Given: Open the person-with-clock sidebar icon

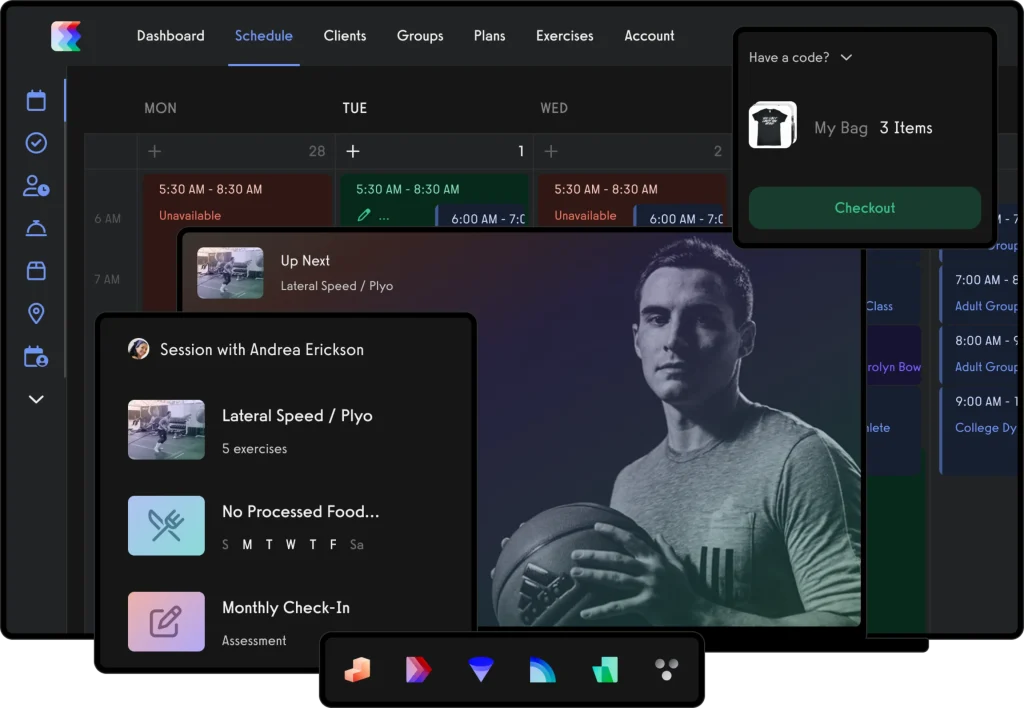Looking at the screenshot, I should click(36, 186).
